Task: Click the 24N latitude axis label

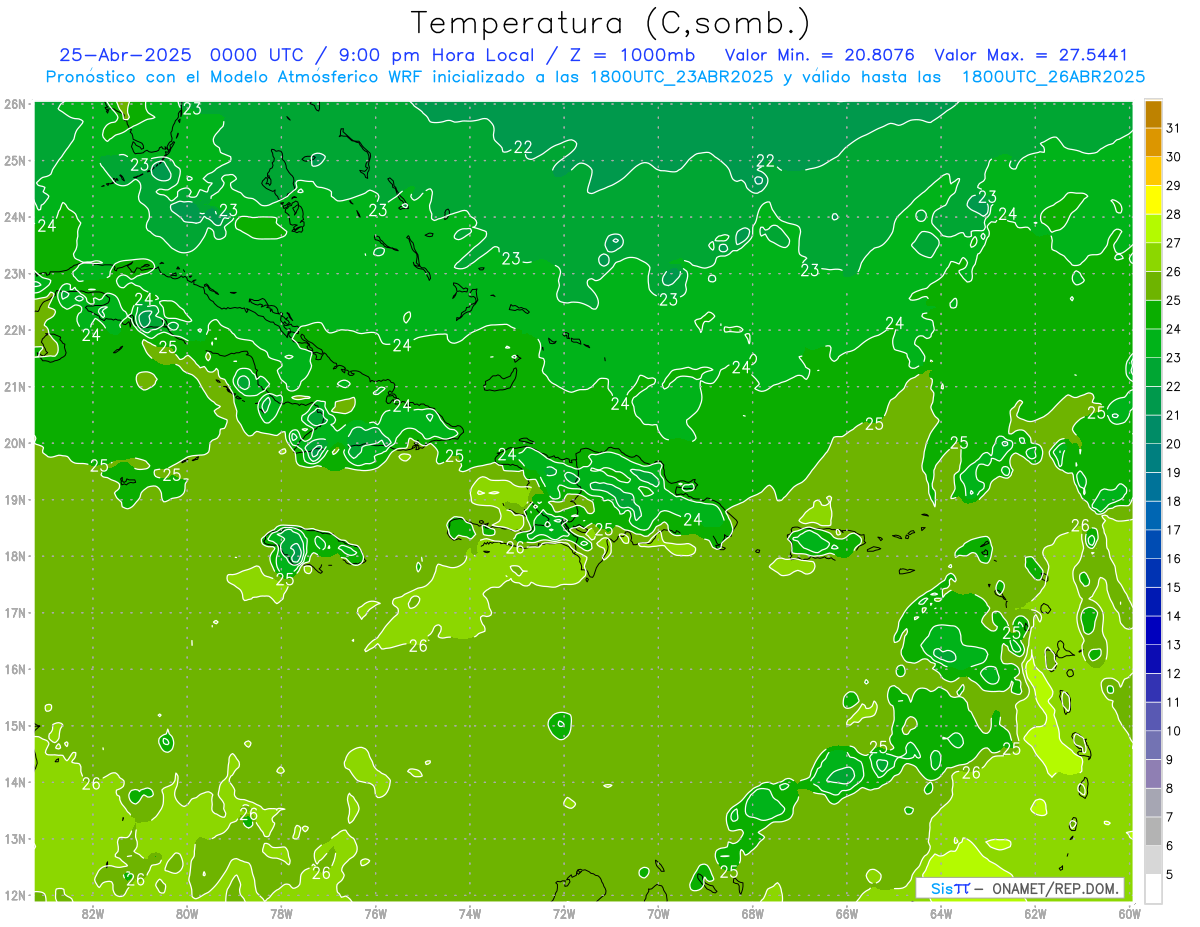Action: 15,217
